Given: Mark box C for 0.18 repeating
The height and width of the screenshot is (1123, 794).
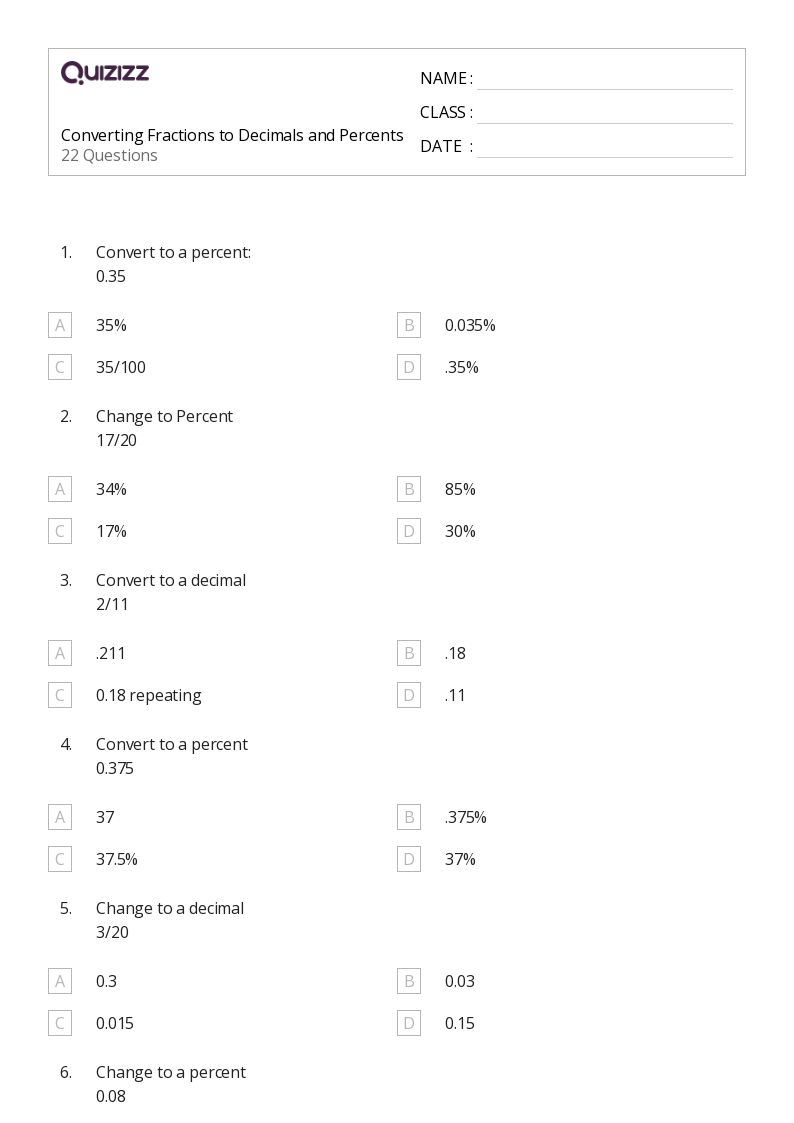Looking at the screenshot, I should pos(60,695).
